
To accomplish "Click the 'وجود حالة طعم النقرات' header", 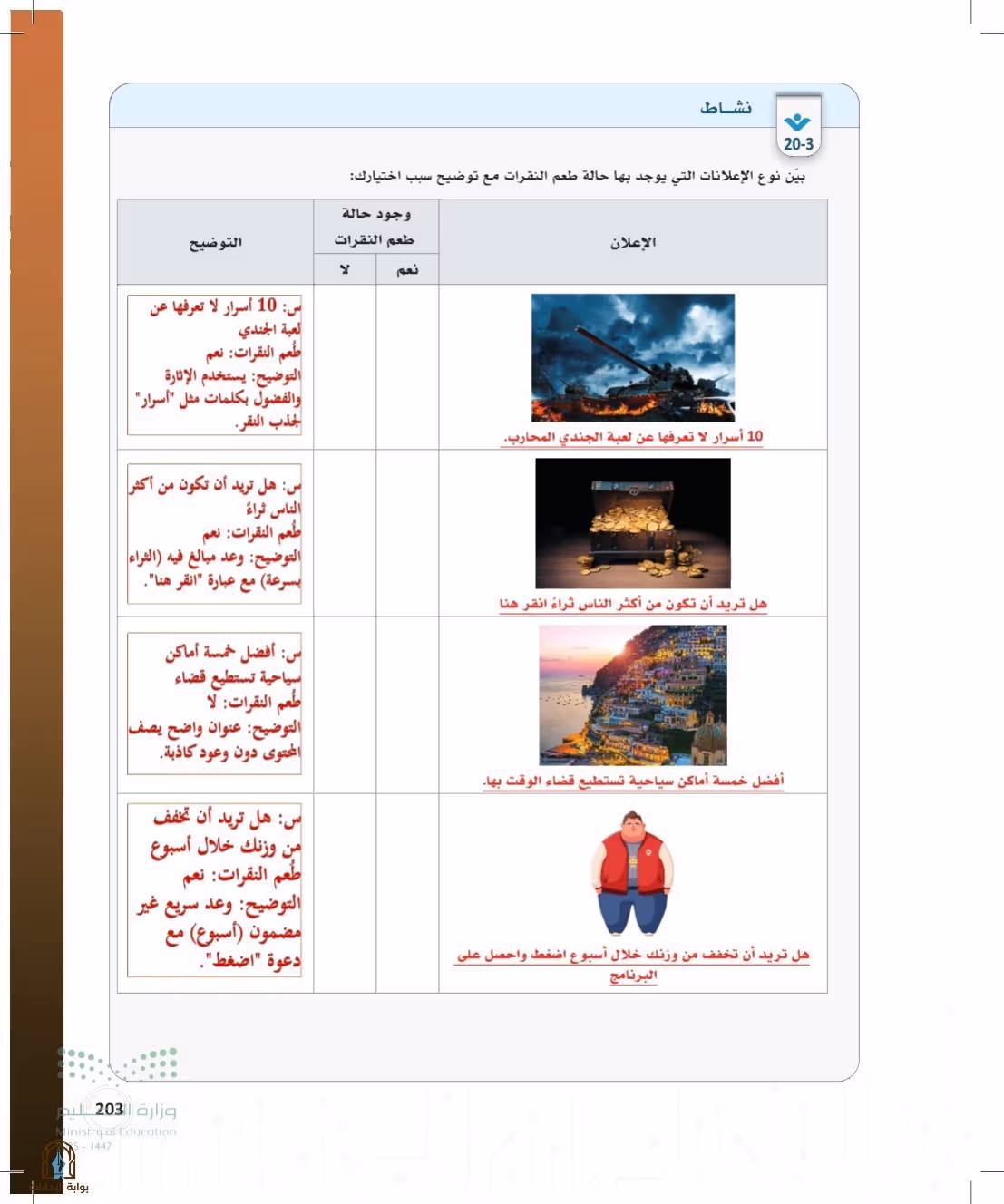I will tap(375, 227).
